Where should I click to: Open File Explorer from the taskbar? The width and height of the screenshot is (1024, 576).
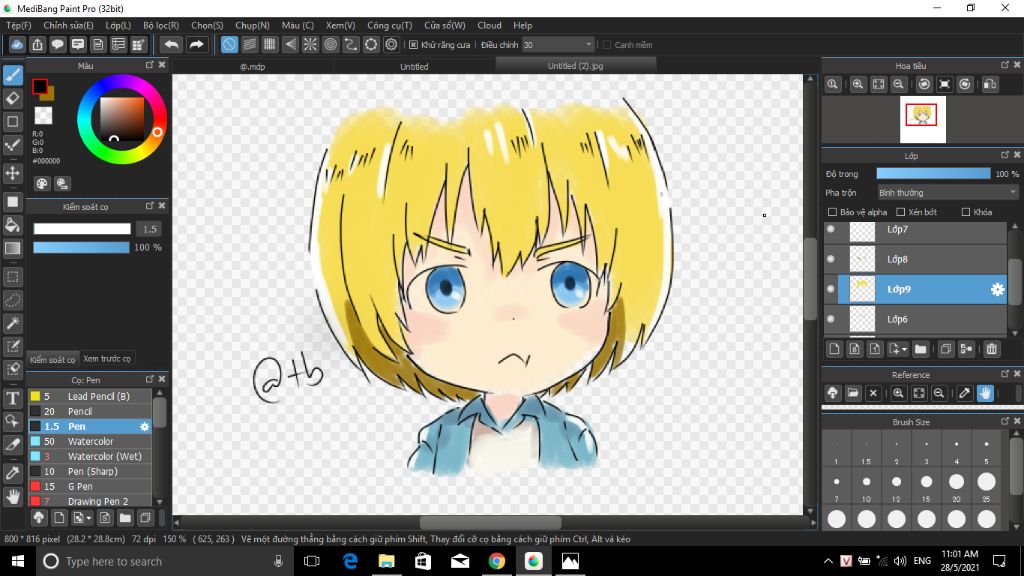point(387,562)
